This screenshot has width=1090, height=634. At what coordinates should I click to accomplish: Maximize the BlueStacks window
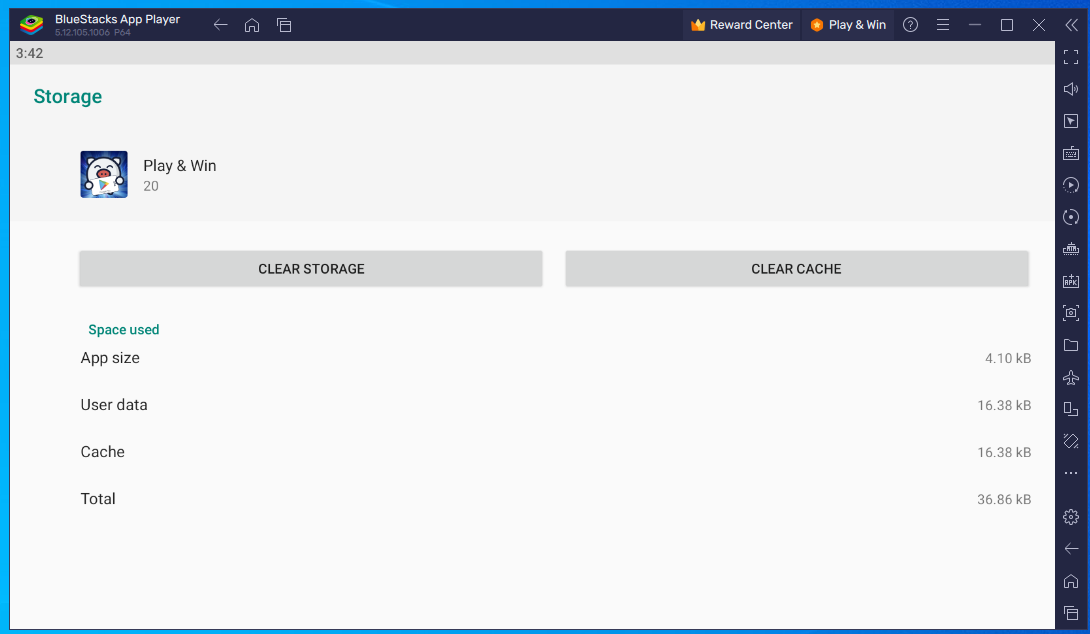point(1007,25)
